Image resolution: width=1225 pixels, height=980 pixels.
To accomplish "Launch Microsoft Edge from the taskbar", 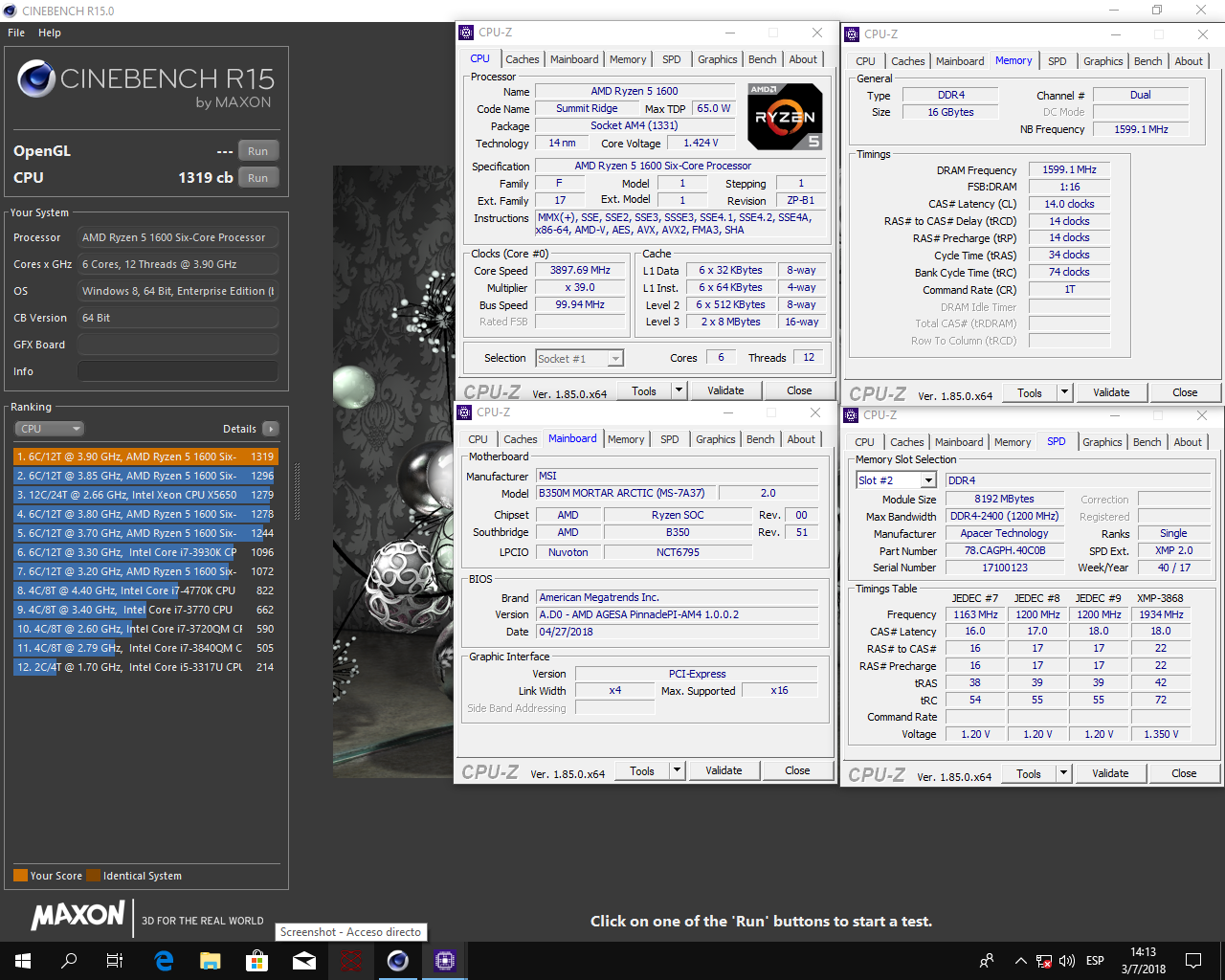I will coord(164,961).
